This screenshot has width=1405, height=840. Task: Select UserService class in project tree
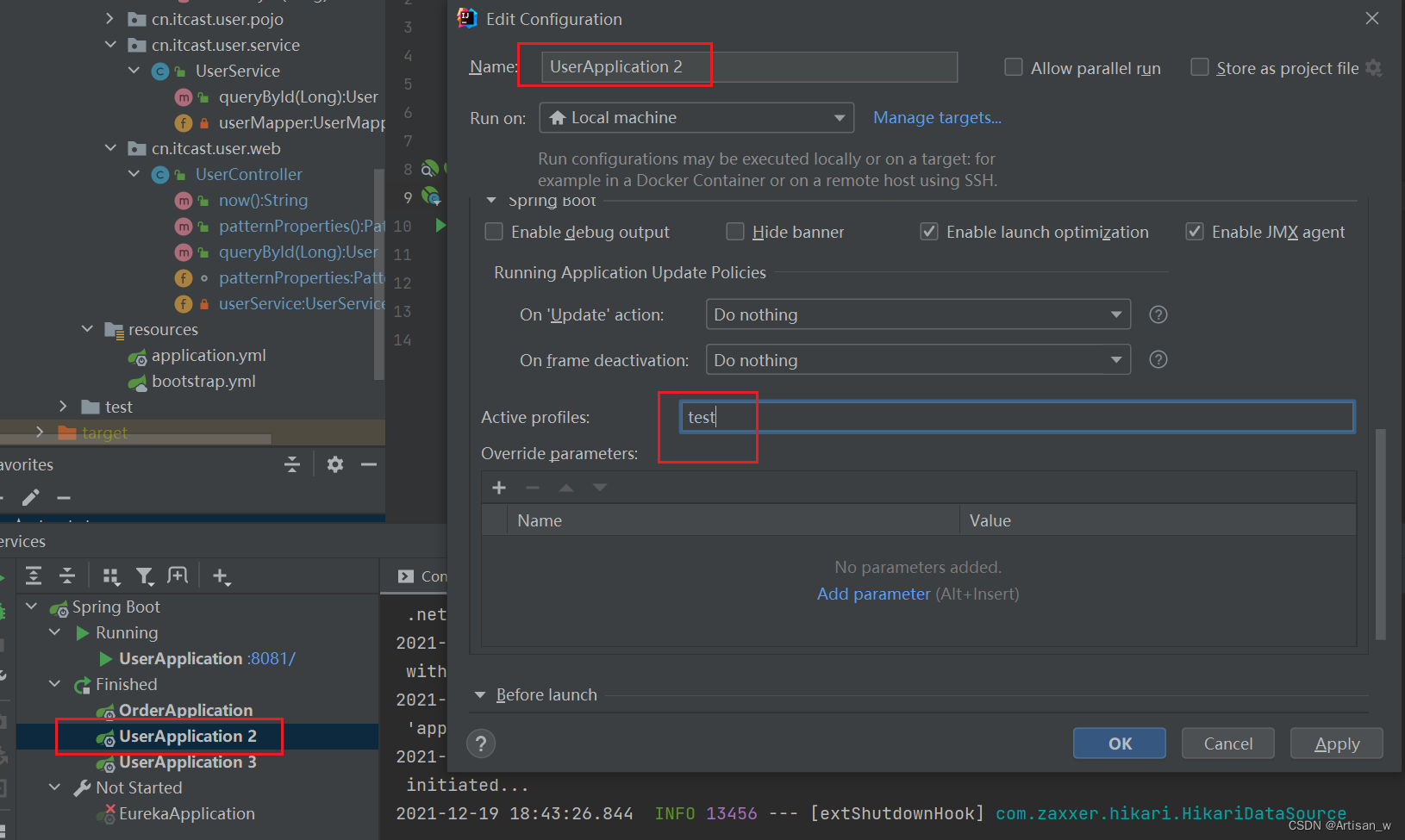click(237, 71)
